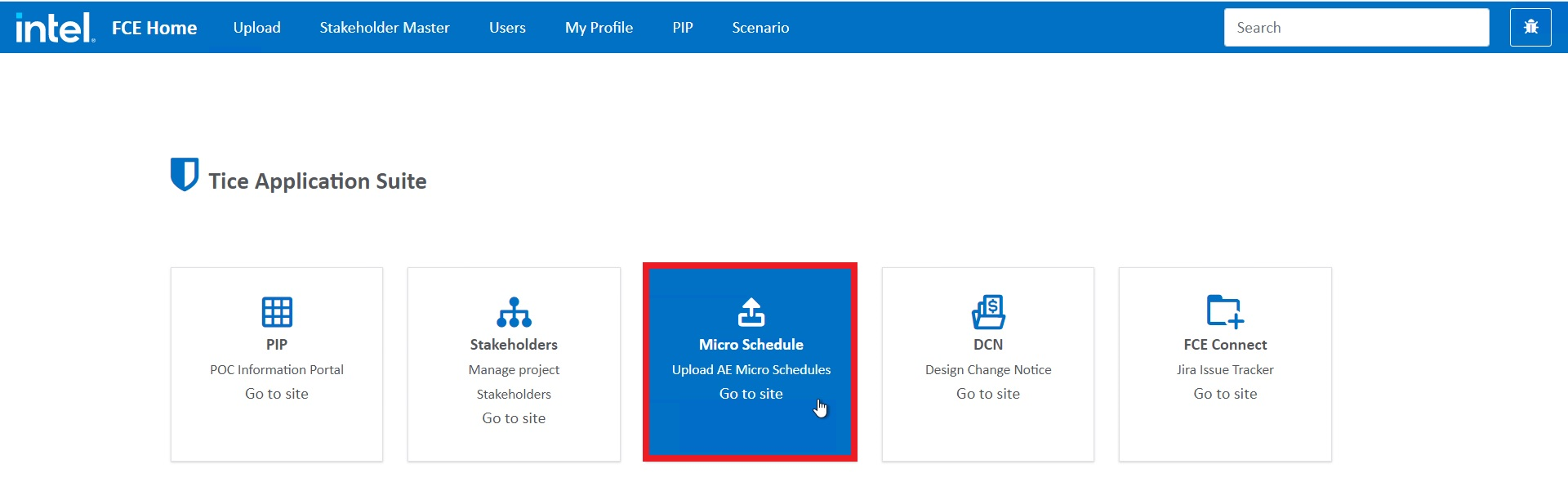This screenshot has height=500, width=1568.
Task: Click the Micro Schedule upload icon
Action: coord(751,311)
